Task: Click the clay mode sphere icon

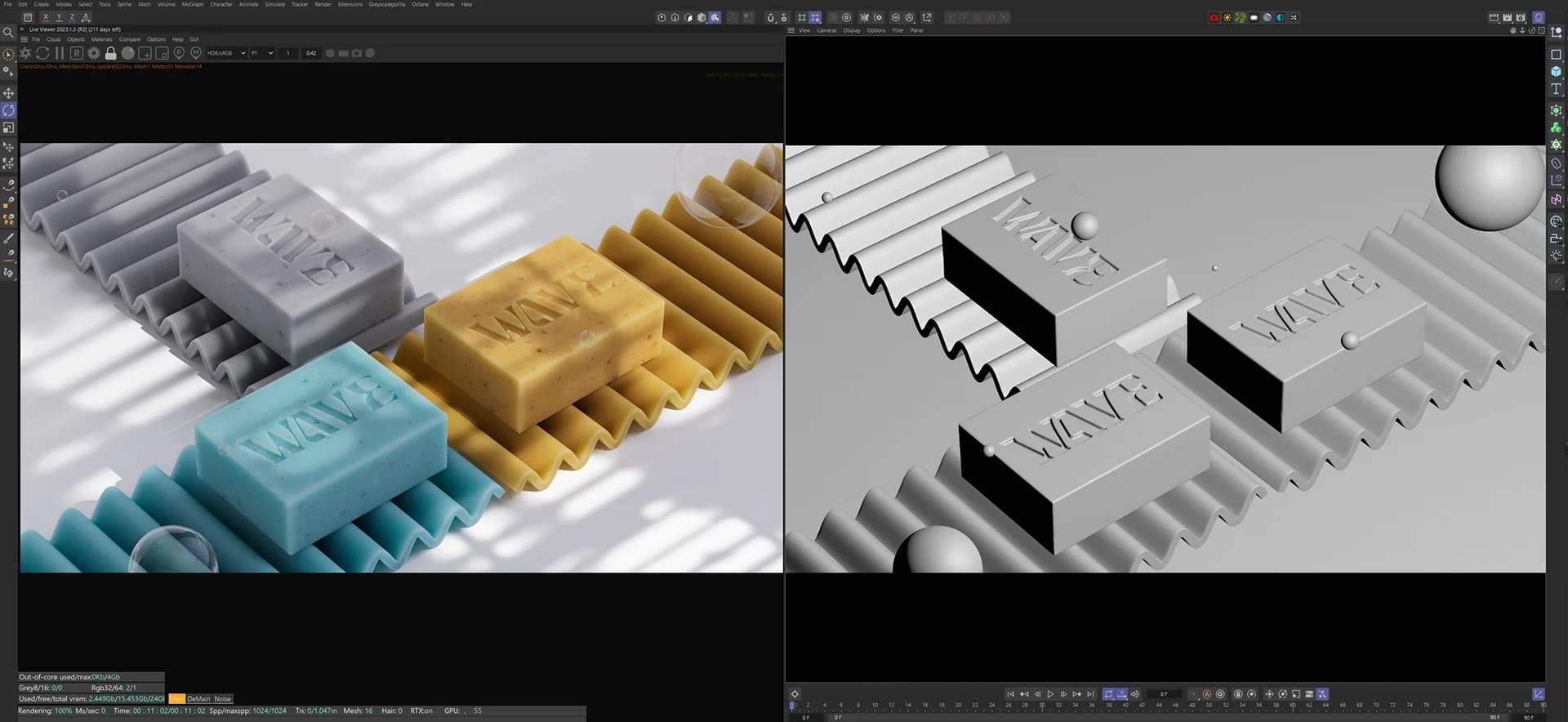Action: pos(128,53)
